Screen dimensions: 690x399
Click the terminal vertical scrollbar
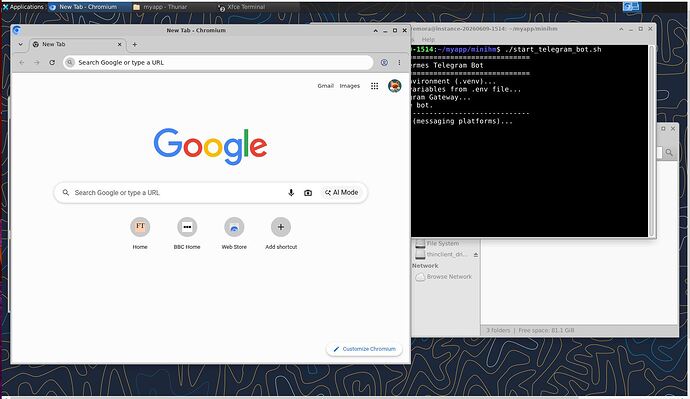(651, 141)
